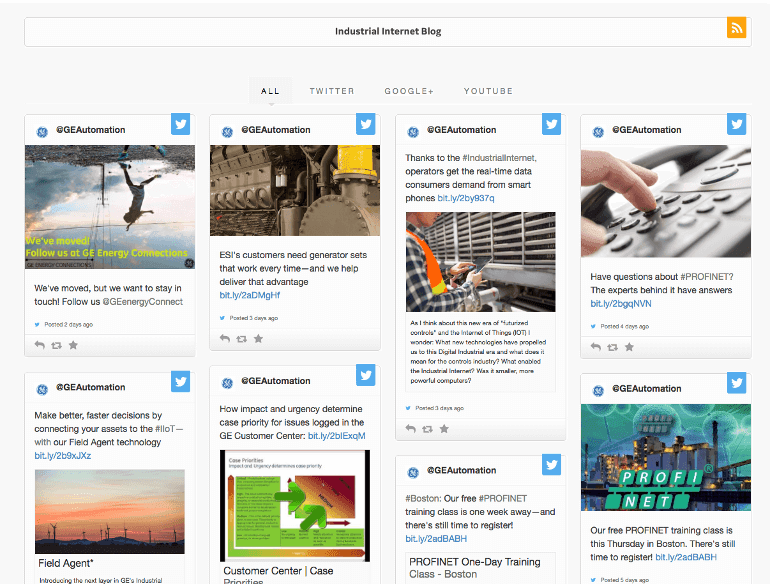Switch to the GOOGLE+ filter tab
Image resolution: width=770 pixels, height=584 pixels.
click(x=409, y=91)
